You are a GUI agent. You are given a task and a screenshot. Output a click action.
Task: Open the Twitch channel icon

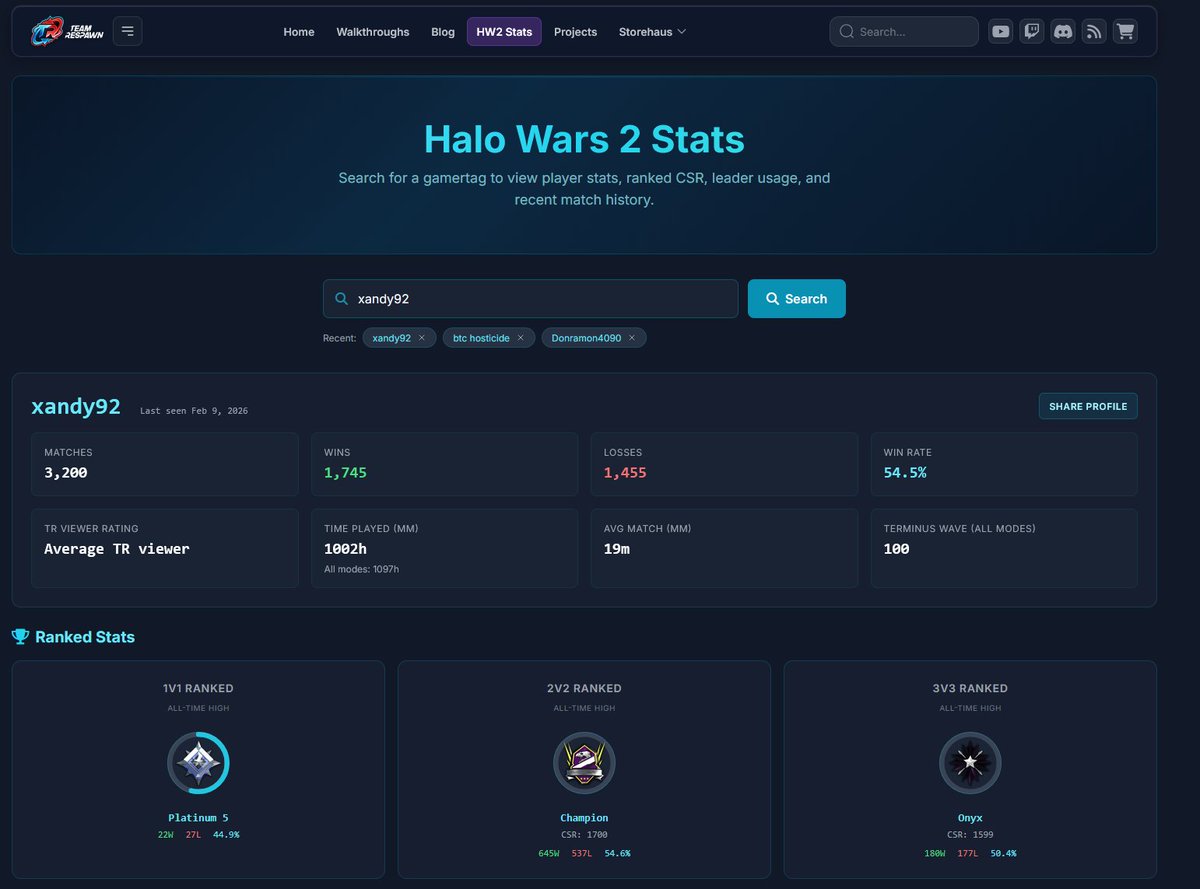pyautogui.click(x=1032, y=31)
